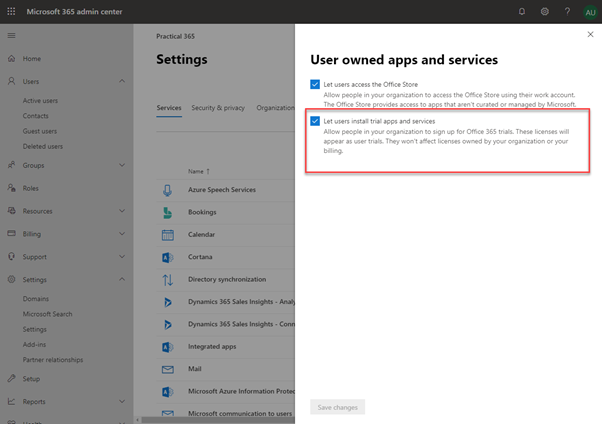
Task: Click the Save changes button
Action: coord(337,407)
